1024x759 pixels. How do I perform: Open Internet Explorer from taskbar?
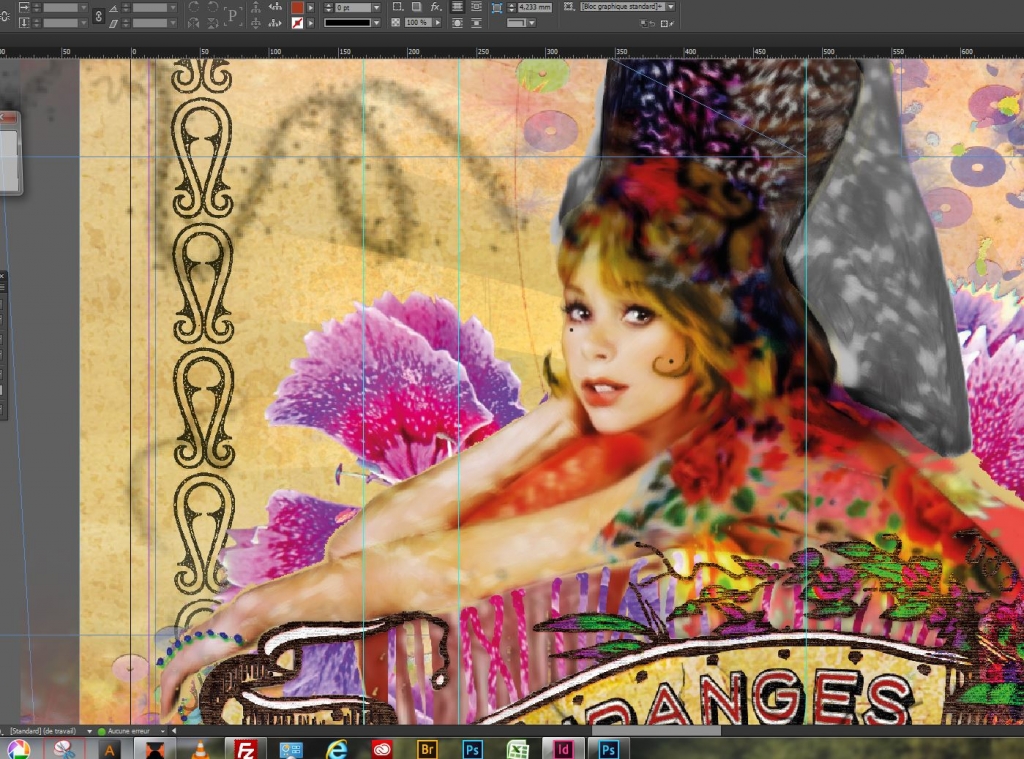click(336, 749)
